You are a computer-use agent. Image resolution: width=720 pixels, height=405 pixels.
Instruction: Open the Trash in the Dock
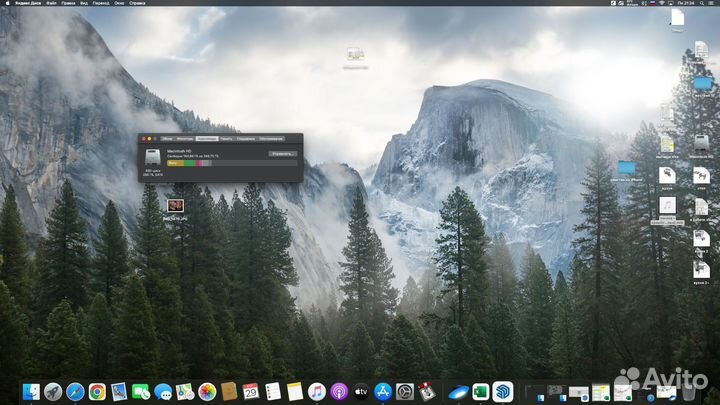(688, 392)
